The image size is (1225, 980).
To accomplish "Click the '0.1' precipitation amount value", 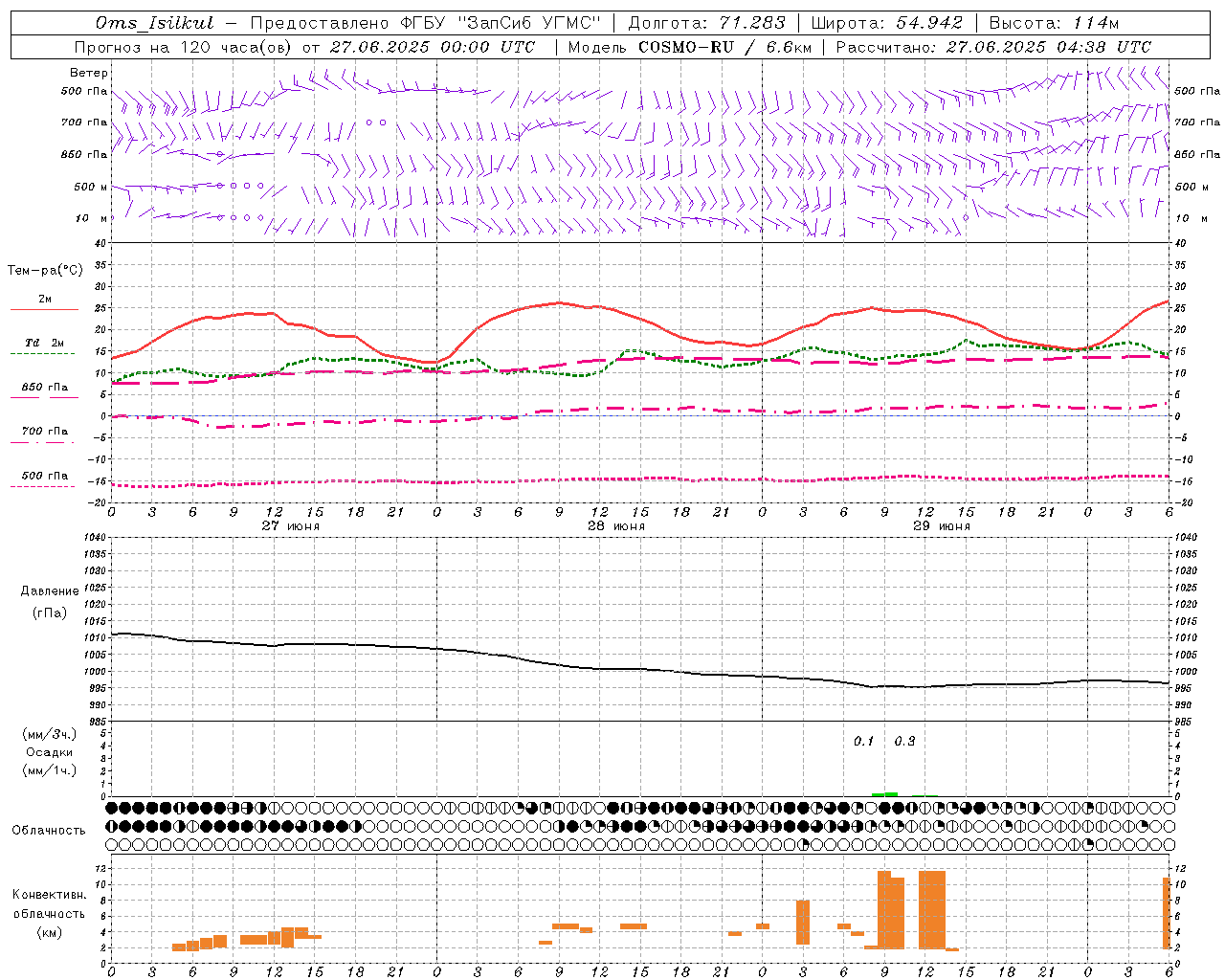I will pyautogui.click(x=864, y=742).
